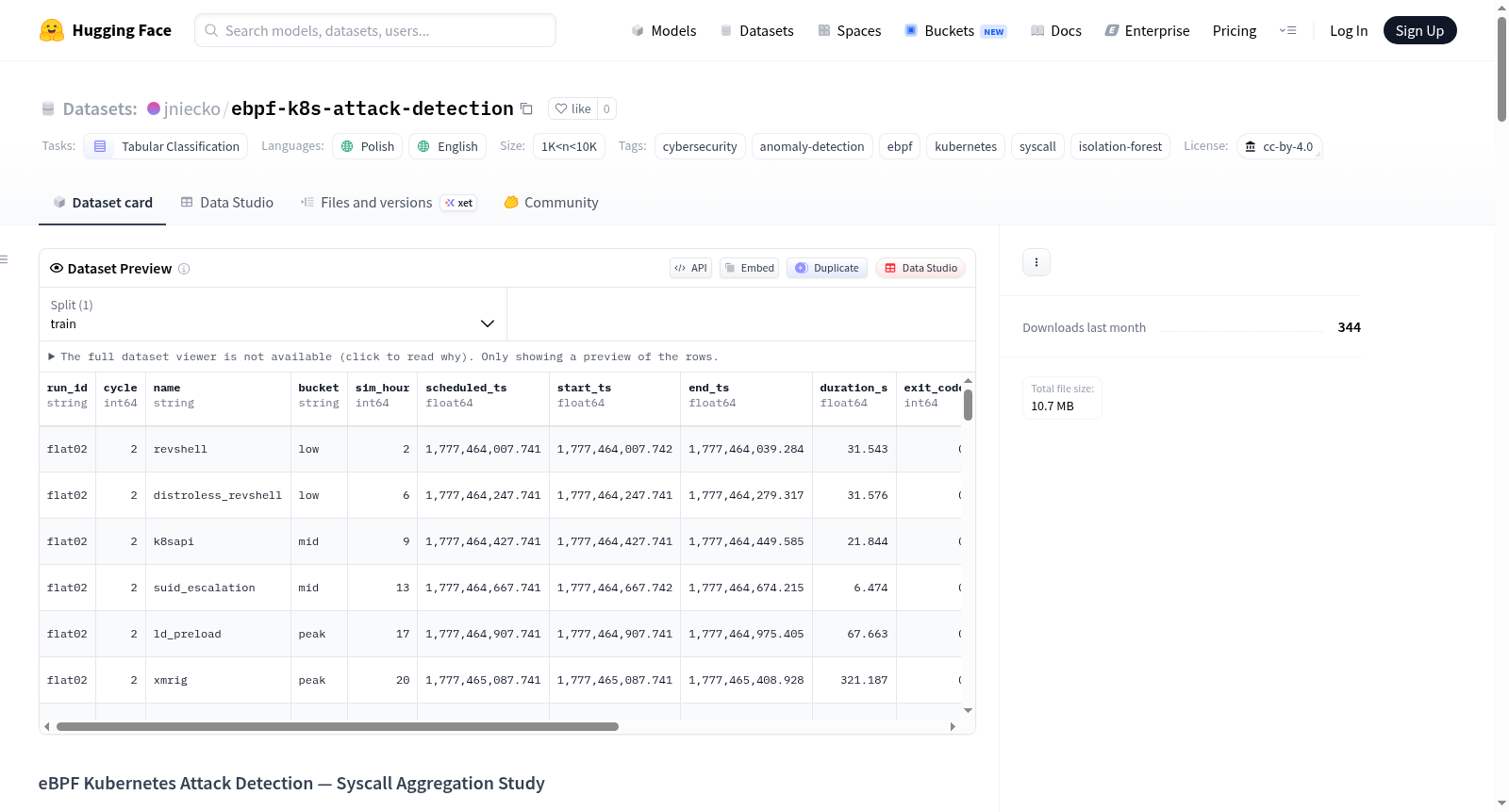Click the API button in preview header
The image size is (1509, 812).
(x=690, y=268)
